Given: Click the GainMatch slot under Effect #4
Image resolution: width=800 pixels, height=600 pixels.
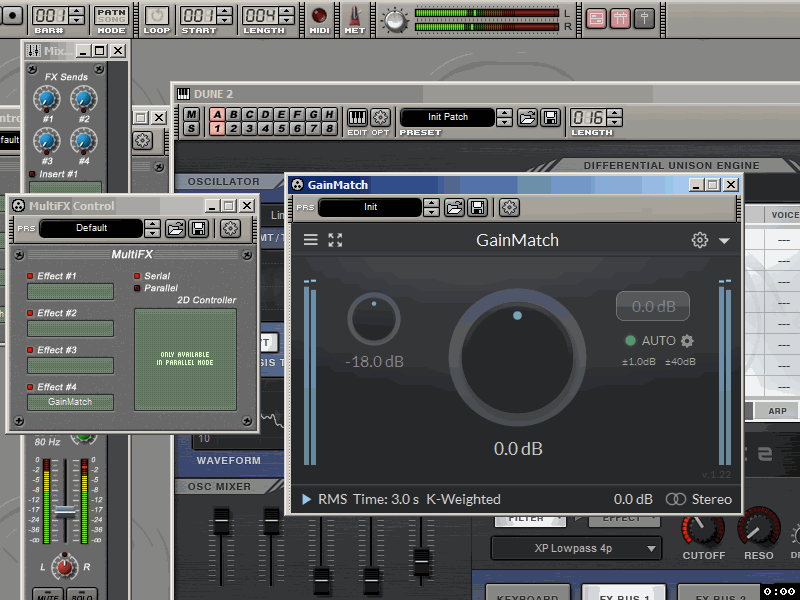Looking at the screenshot, I should (x=70, y=402).
